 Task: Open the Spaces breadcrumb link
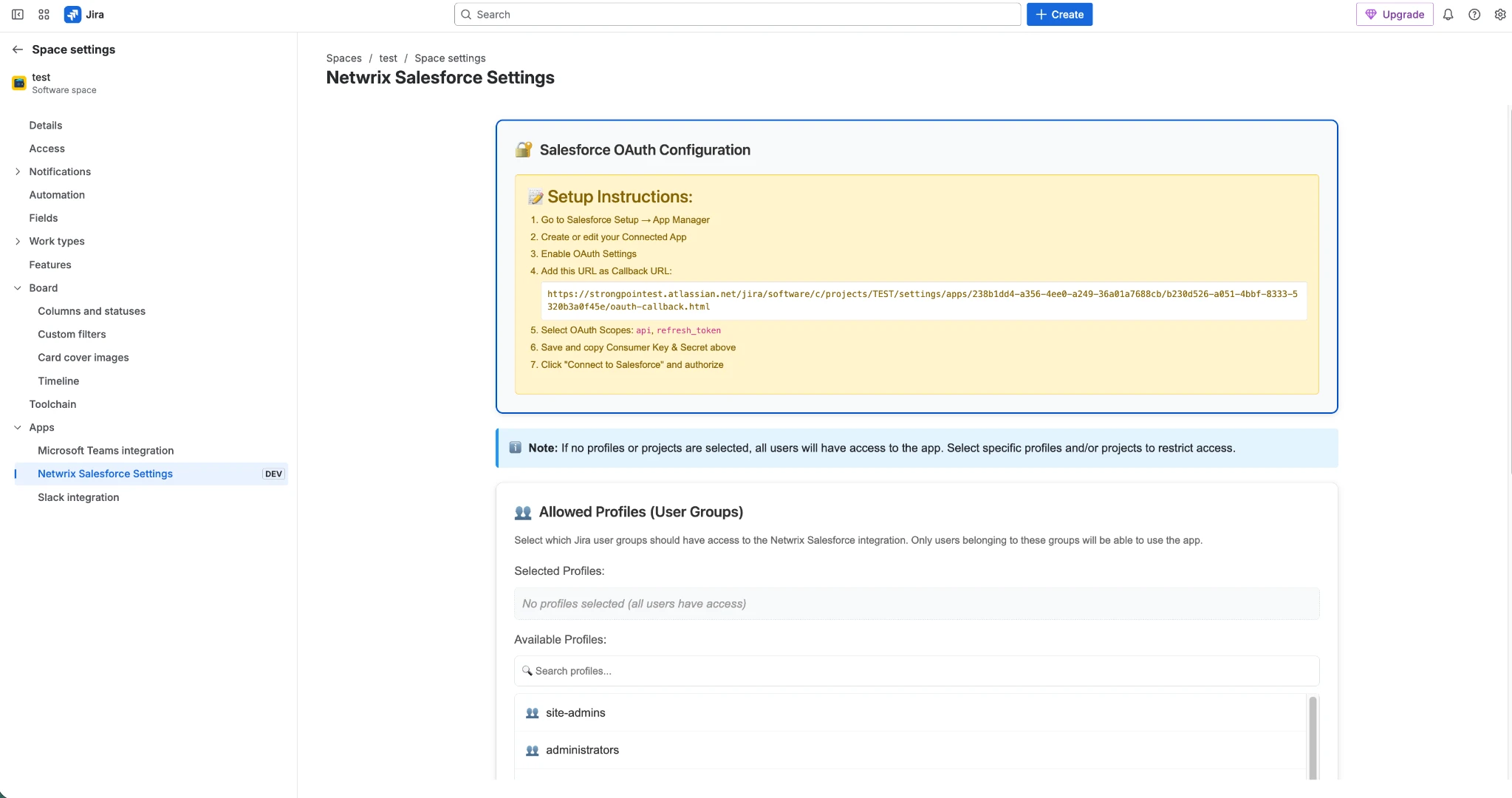(343, 58)
